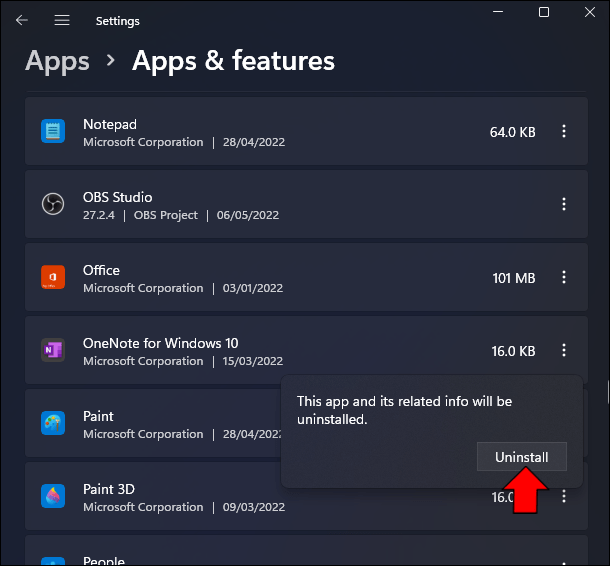Minimize the Settings window
The width and height of the screenshot is (610, 566).
(x=498, y=12)
